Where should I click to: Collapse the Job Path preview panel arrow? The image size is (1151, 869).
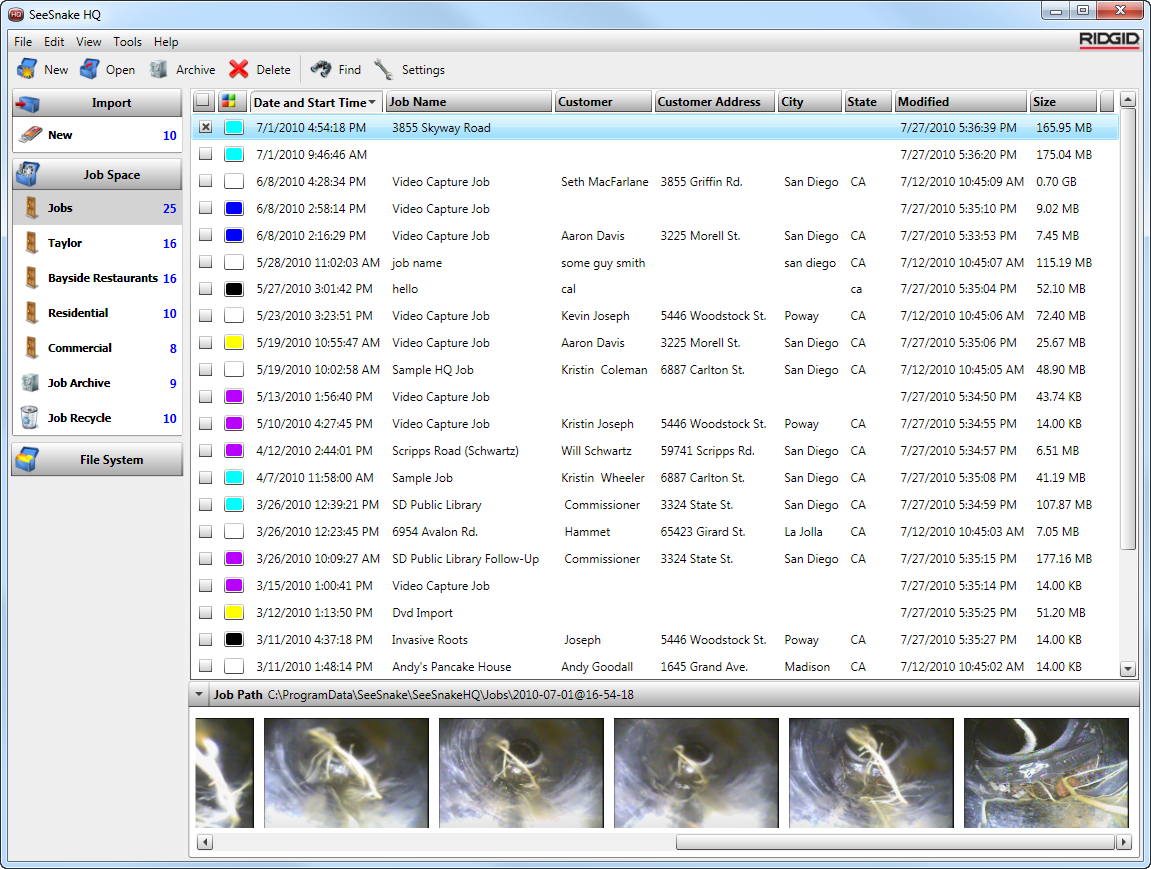(x=199, y=694)
